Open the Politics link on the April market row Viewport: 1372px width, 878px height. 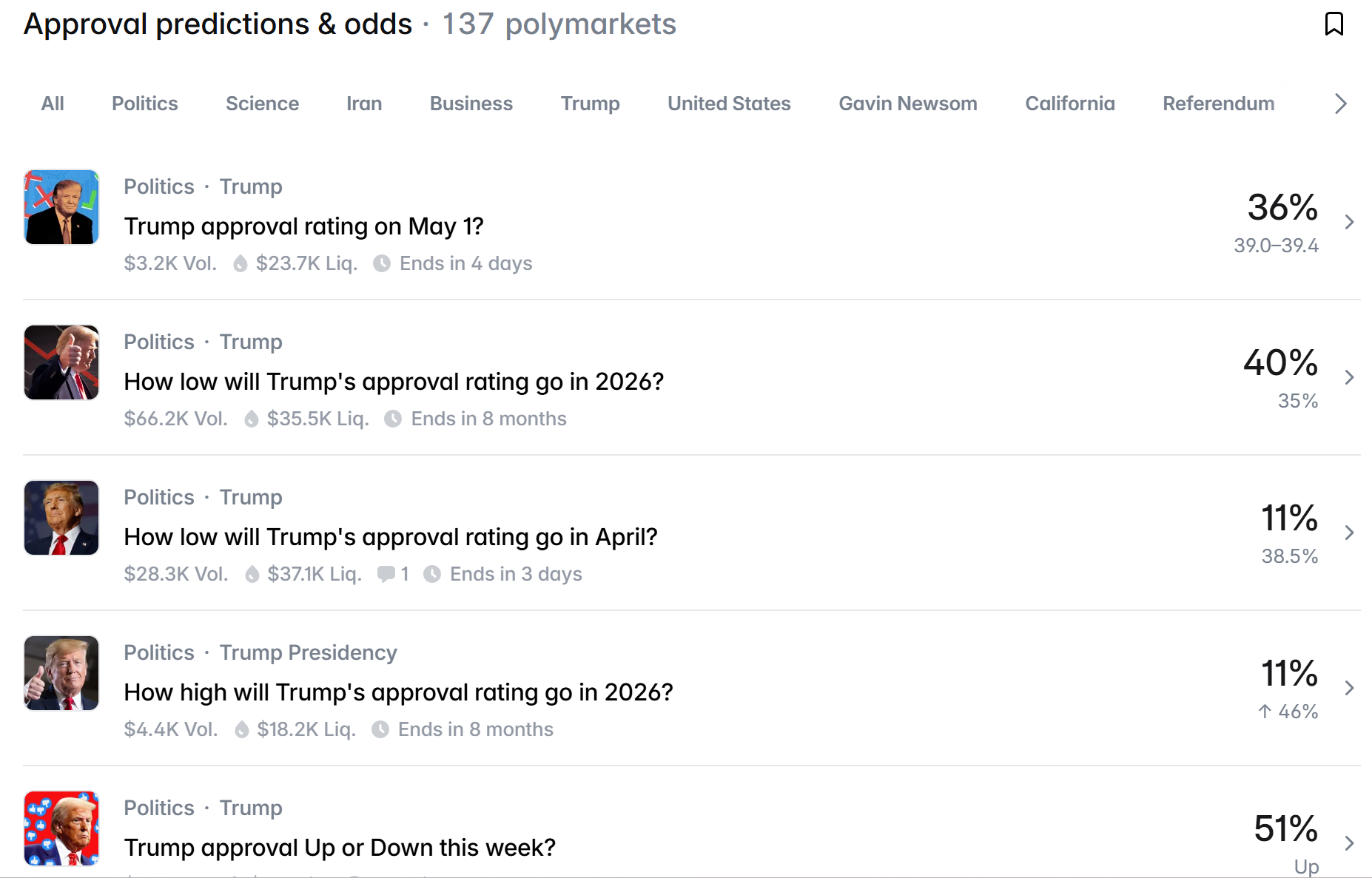point(158,497)
